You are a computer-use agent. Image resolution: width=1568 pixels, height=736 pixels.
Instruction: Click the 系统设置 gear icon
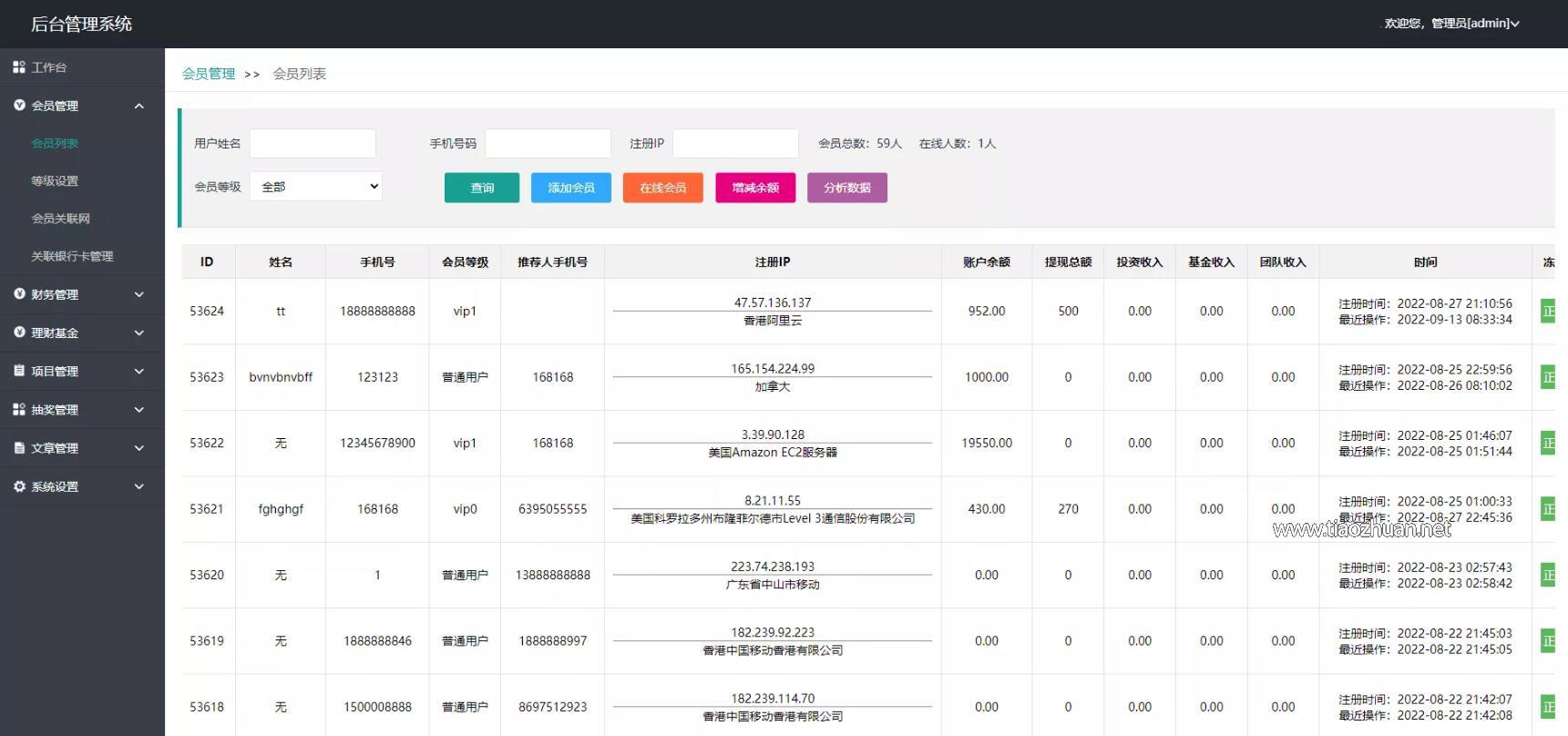(x=19, y=486)
